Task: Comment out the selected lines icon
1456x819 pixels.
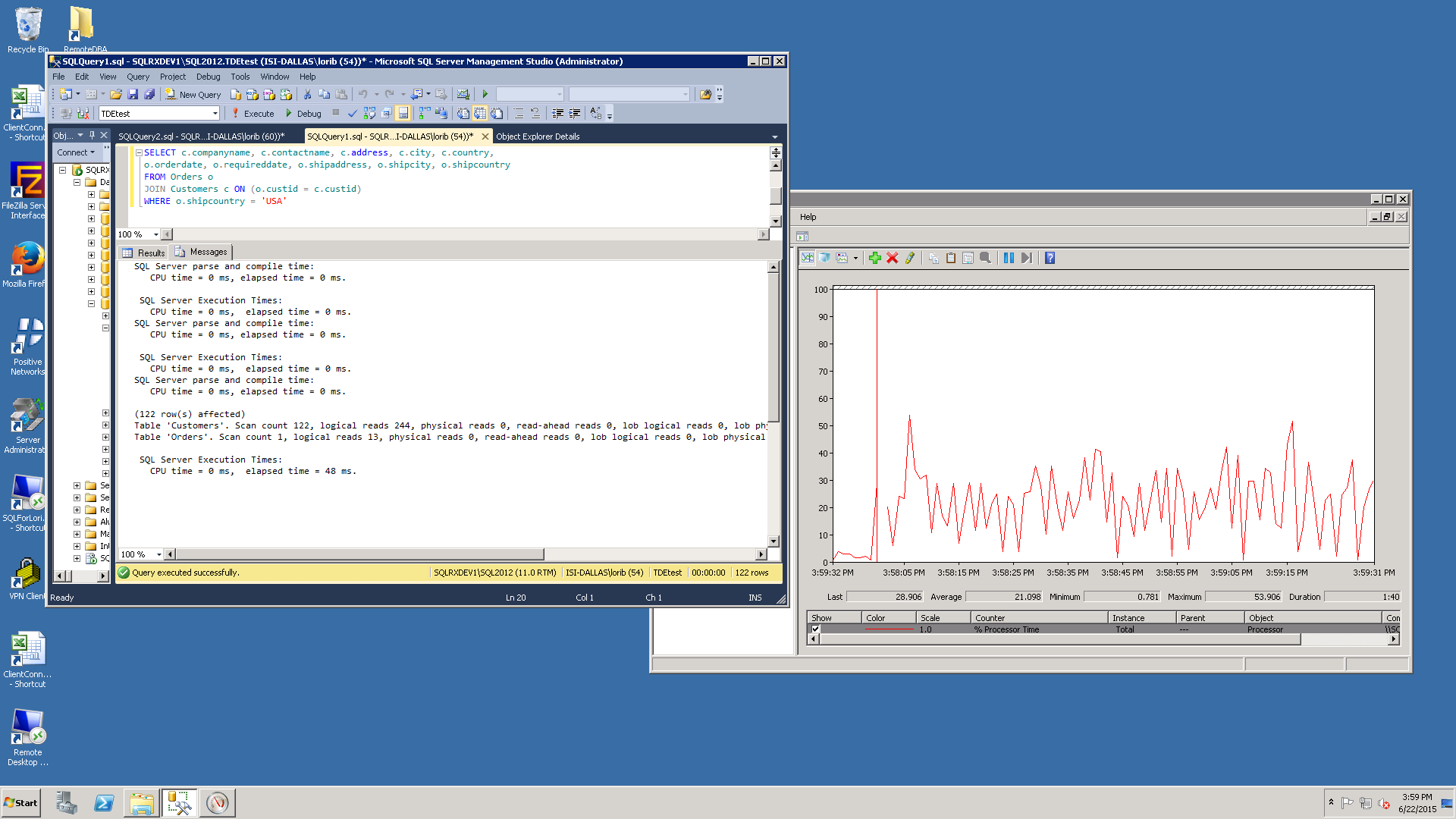Action: 519,114
